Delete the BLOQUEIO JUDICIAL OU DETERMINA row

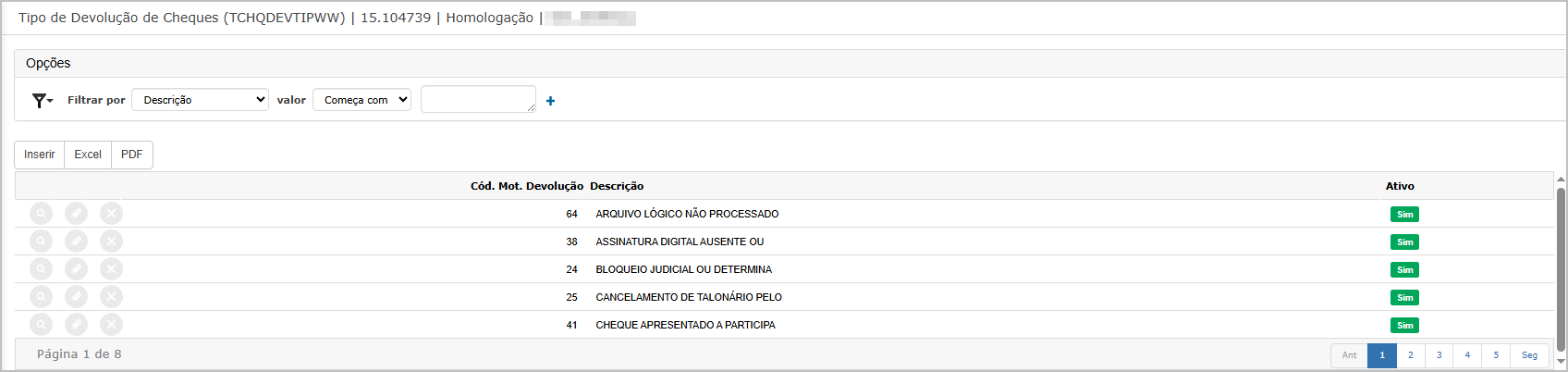(x=111, y=269)
